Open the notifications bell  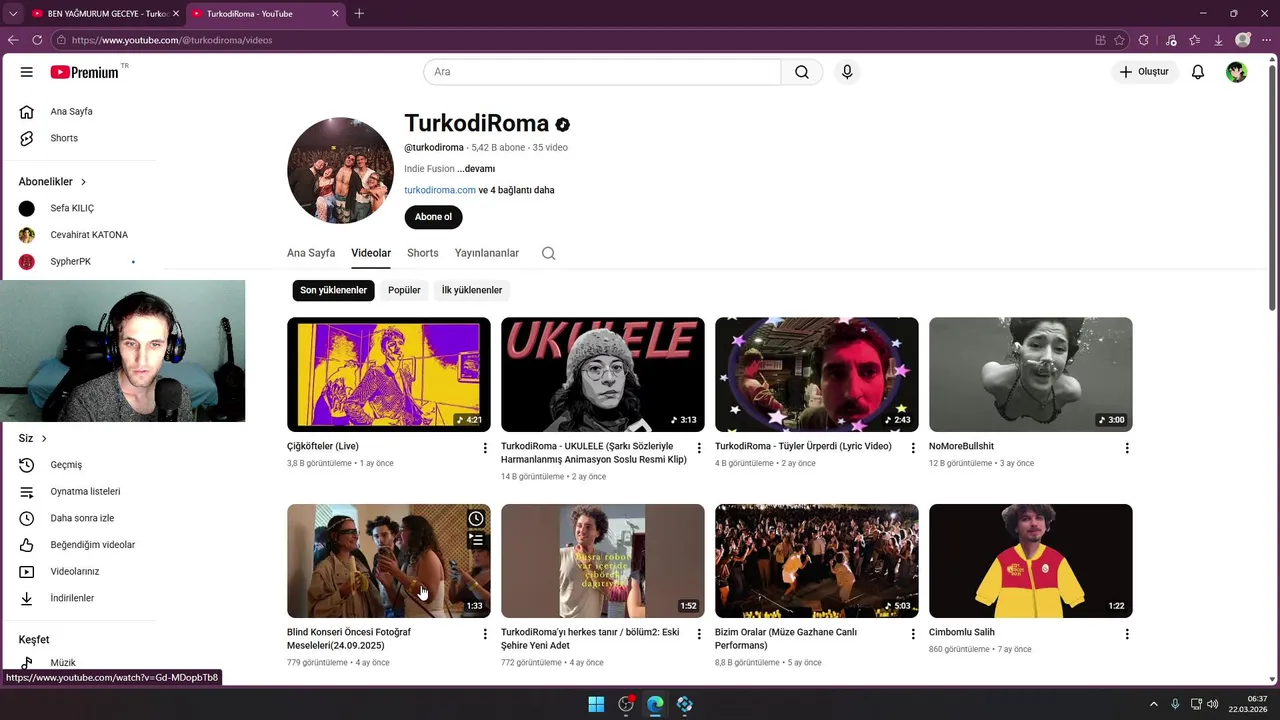click(x=1198, y=72)
